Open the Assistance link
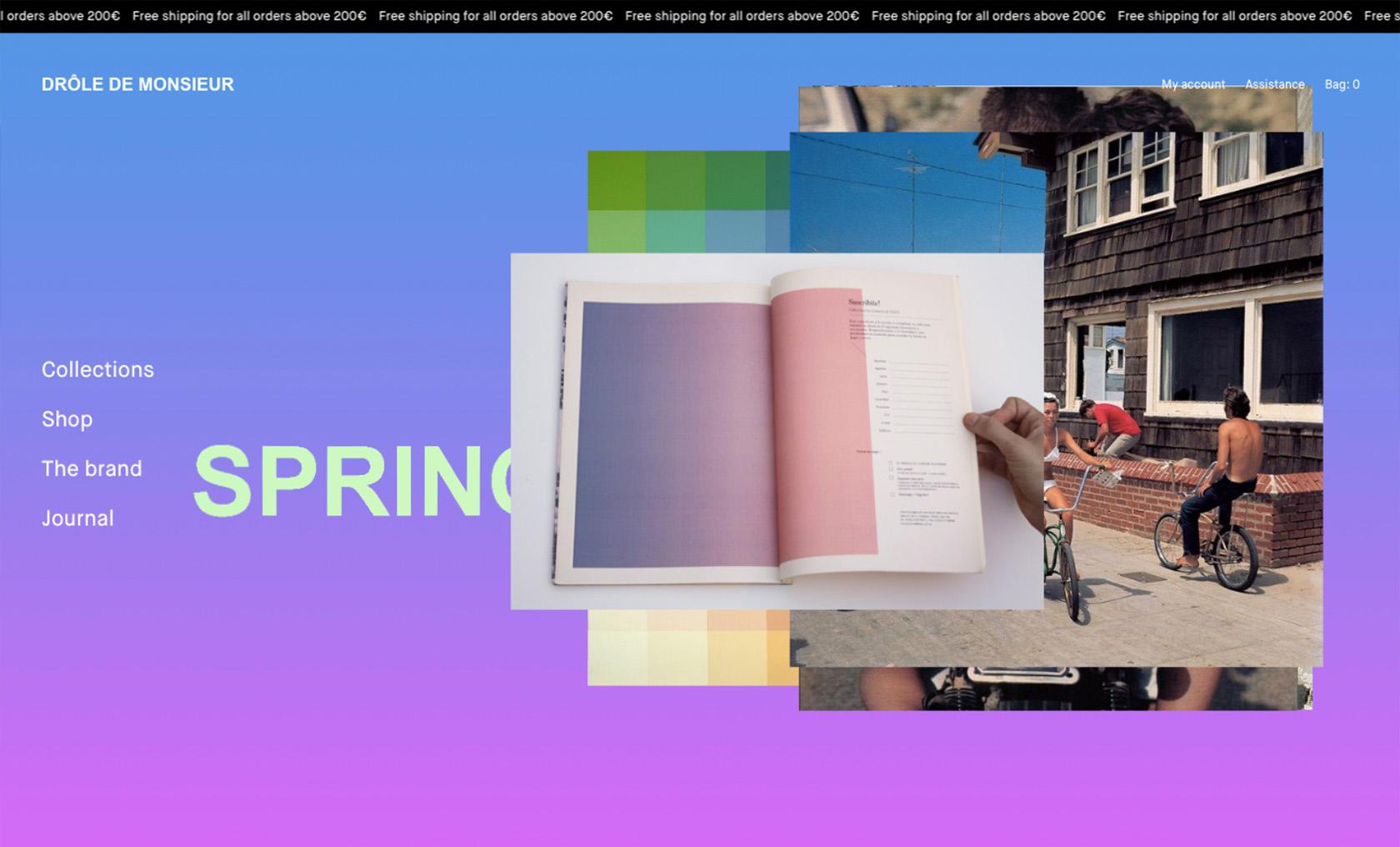 click(x=1274, y=84)
